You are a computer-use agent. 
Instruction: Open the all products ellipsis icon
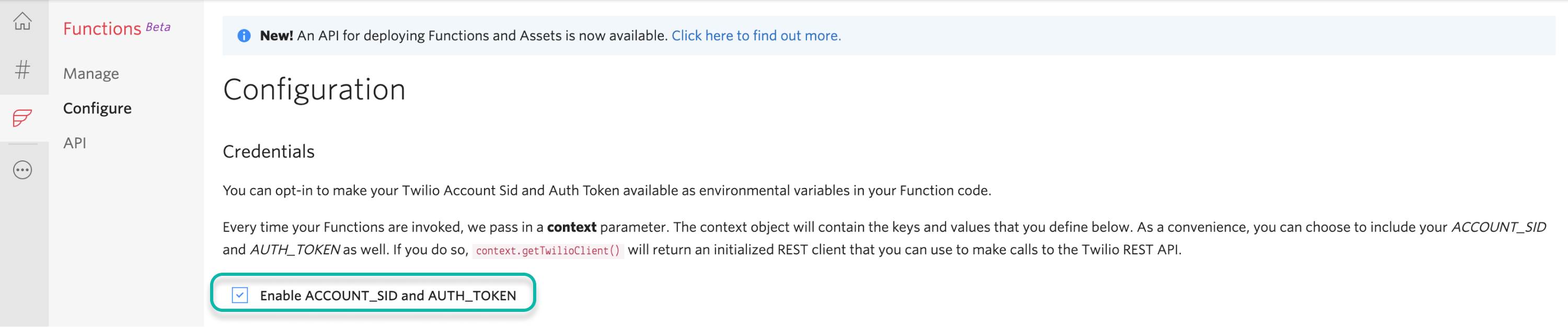[x=22, y=170]
